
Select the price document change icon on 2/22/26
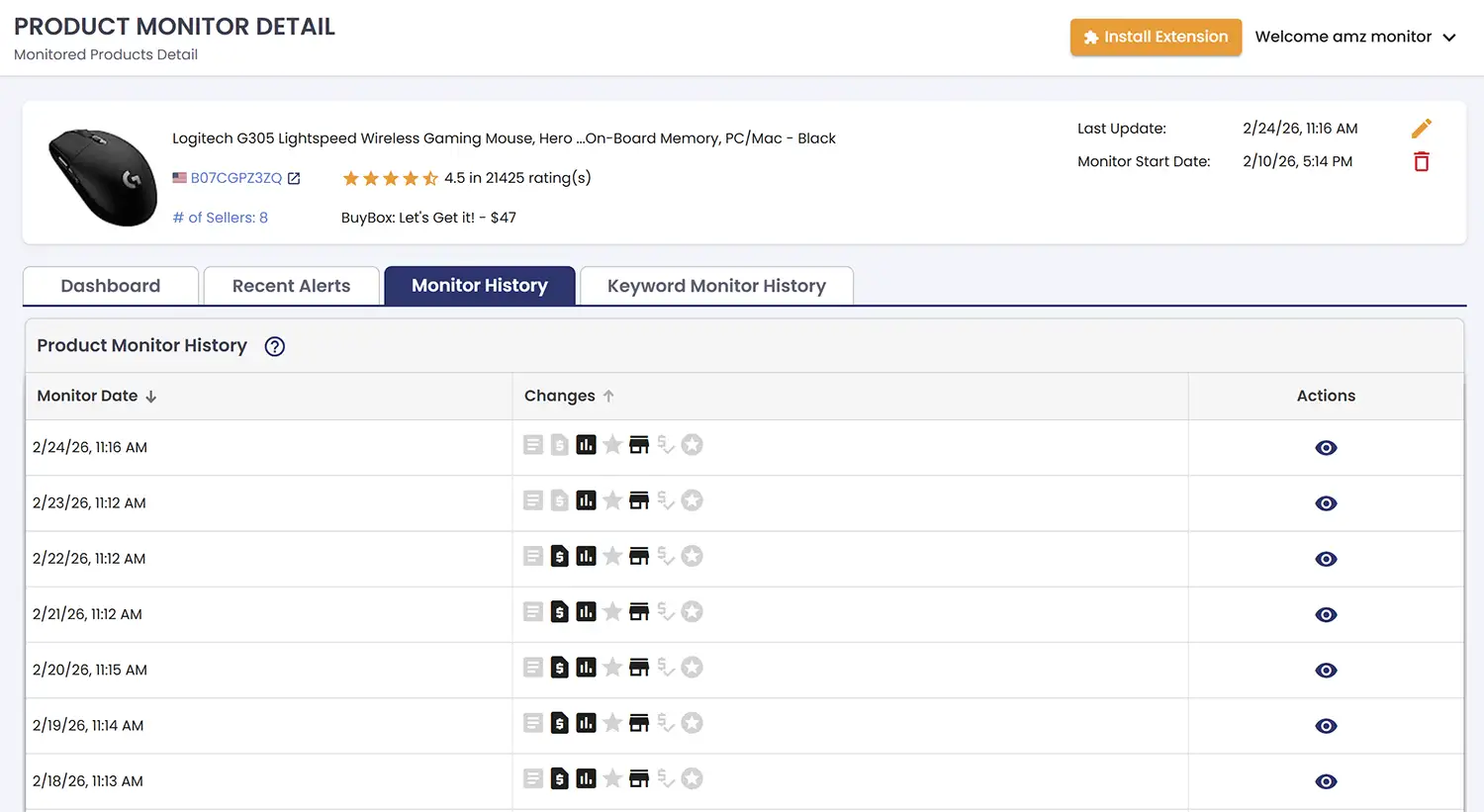[560, 555]
